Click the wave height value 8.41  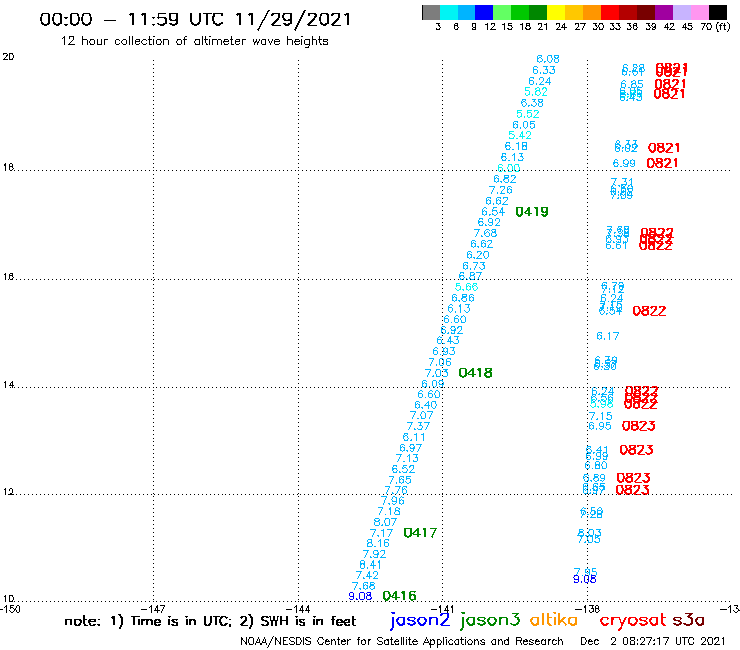[370, 565]
